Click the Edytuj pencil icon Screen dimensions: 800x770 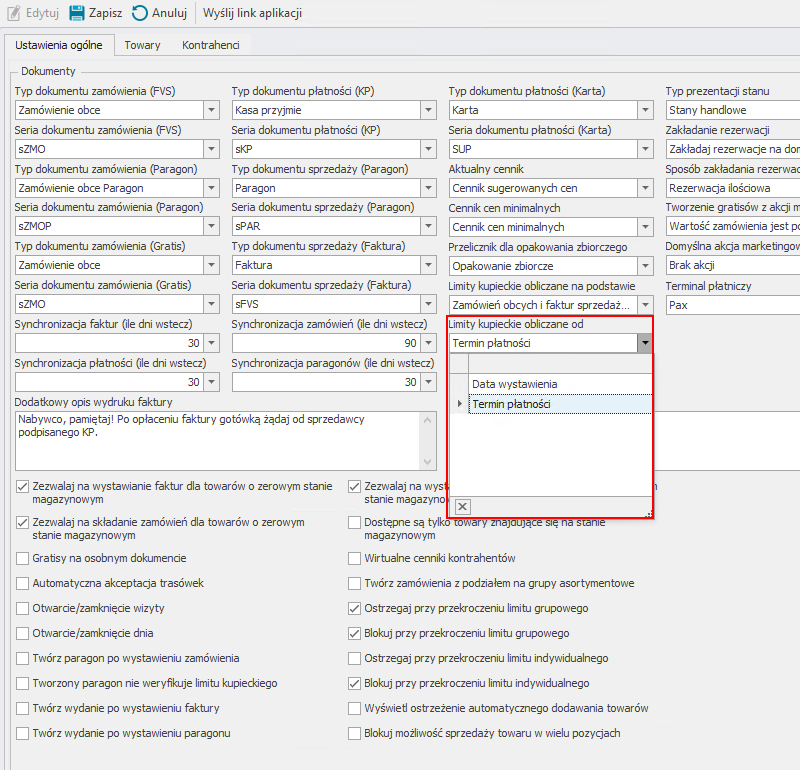[x=12, y=14]
